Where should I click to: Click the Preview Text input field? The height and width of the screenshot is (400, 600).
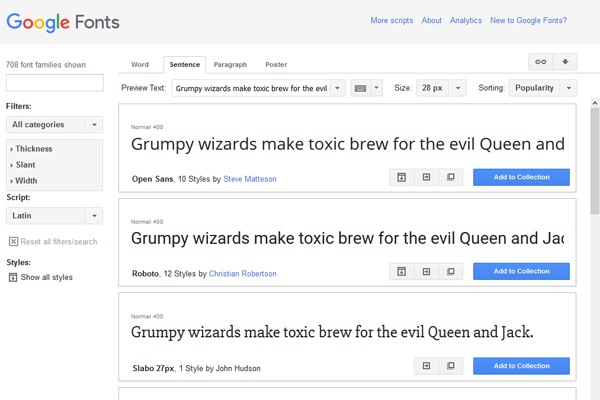point(251,88)
